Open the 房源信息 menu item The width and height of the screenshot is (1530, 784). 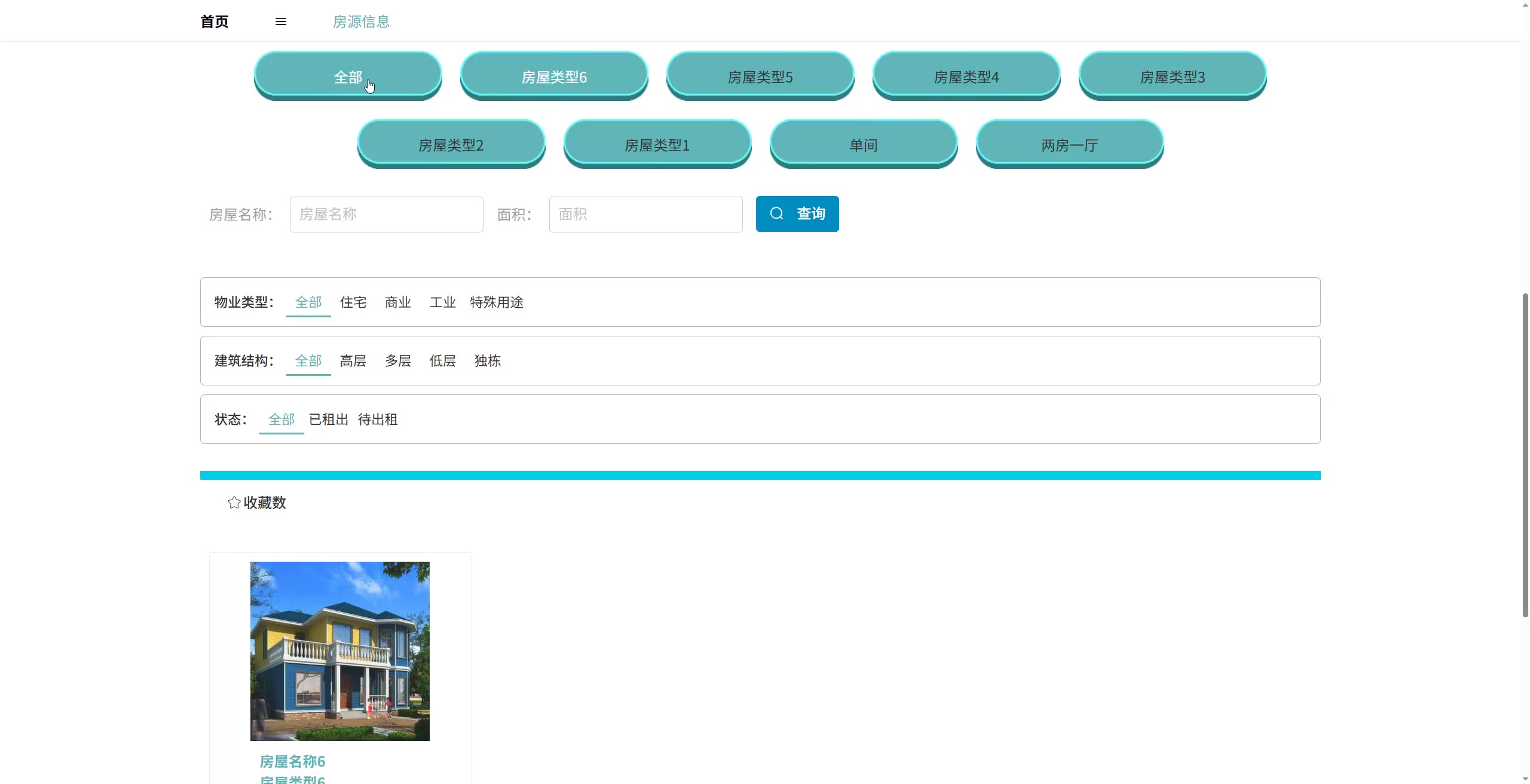pyautogui.click(x=361, y=22)
